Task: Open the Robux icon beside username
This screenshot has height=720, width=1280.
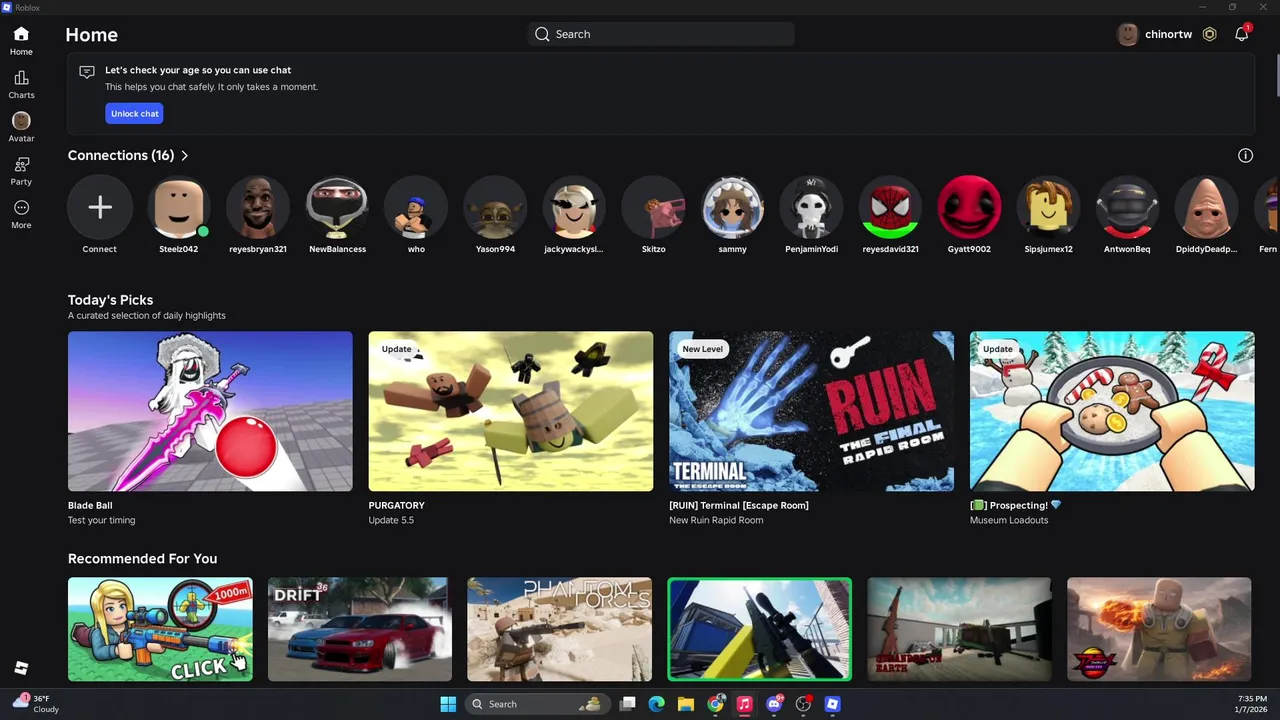Action: pos(1209,34)
